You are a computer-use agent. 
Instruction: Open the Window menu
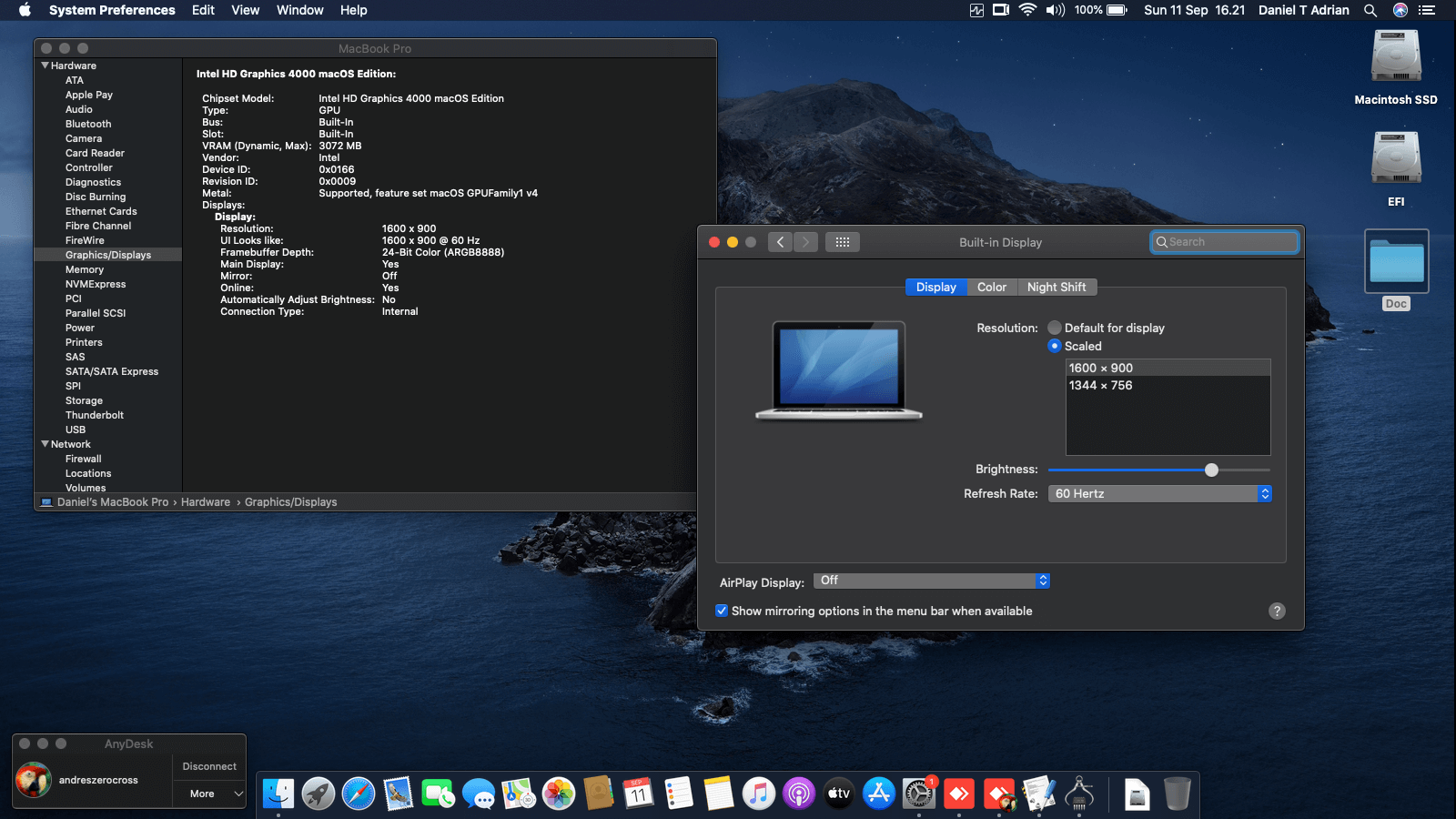click(x=299, y=10)
